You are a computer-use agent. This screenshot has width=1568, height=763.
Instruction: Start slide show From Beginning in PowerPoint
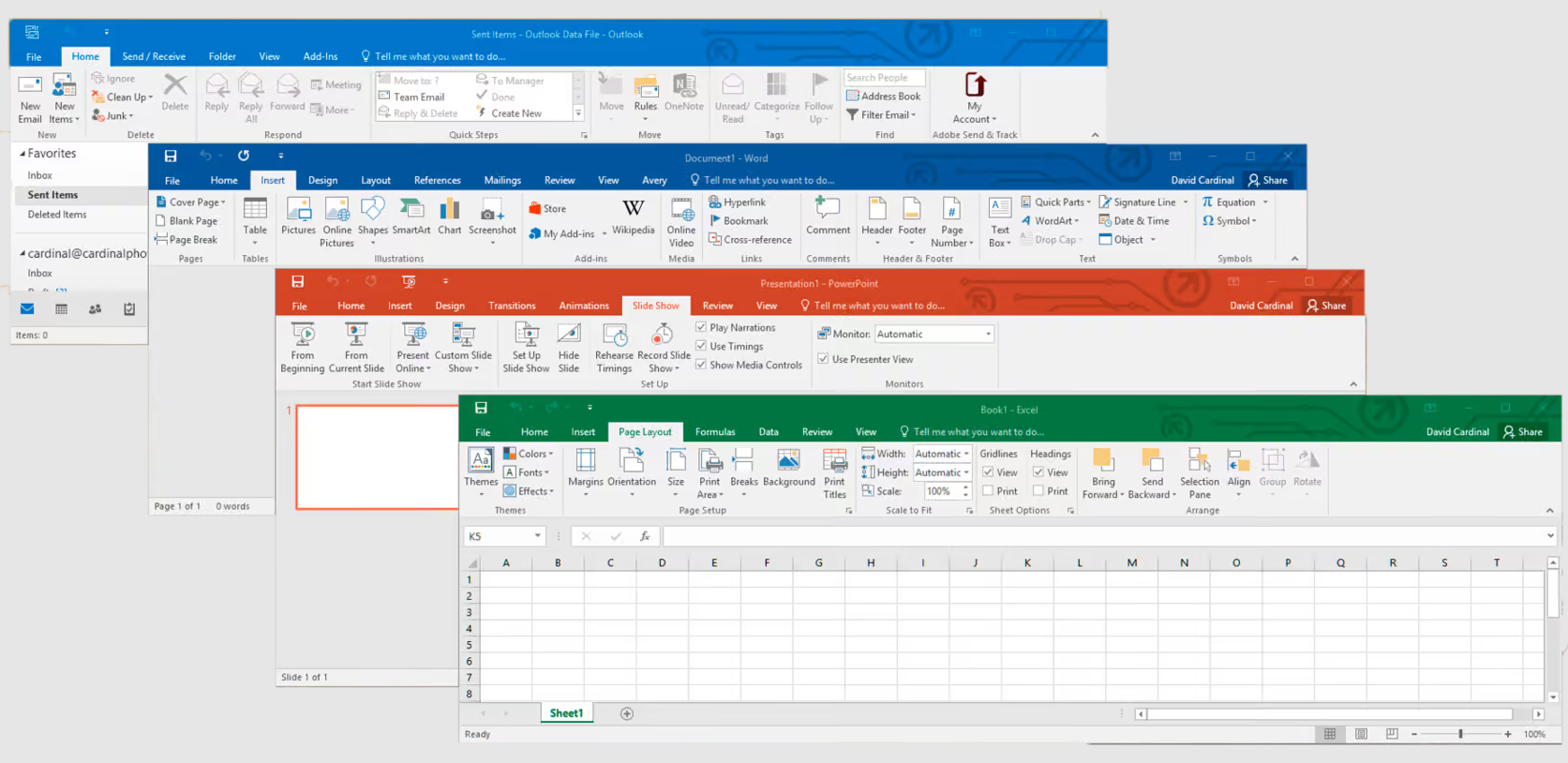point(302,348)
